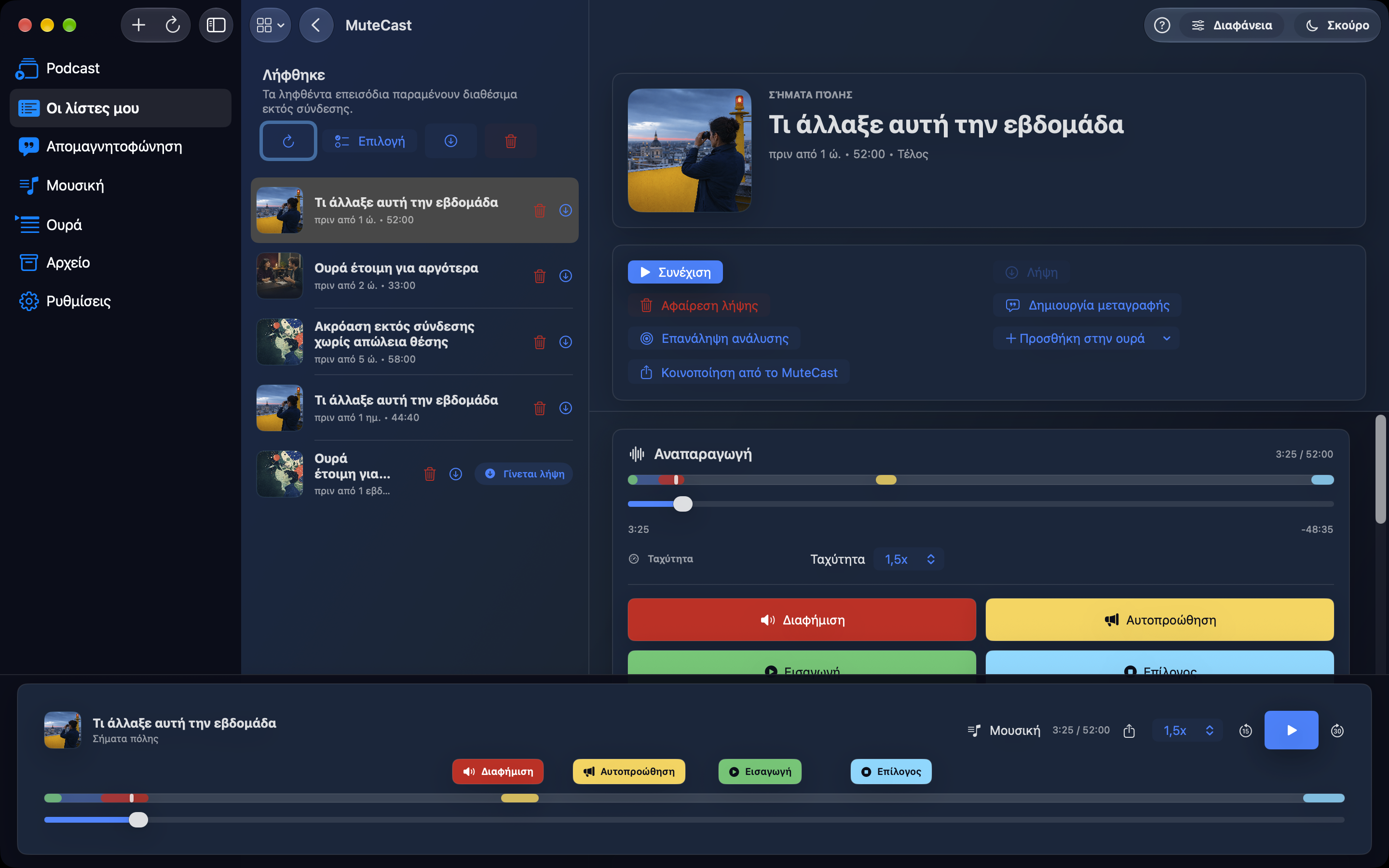Click Επανάληψη ανάλυσης button
Viewport: 1389px width, 868px height.
(714, 339)
